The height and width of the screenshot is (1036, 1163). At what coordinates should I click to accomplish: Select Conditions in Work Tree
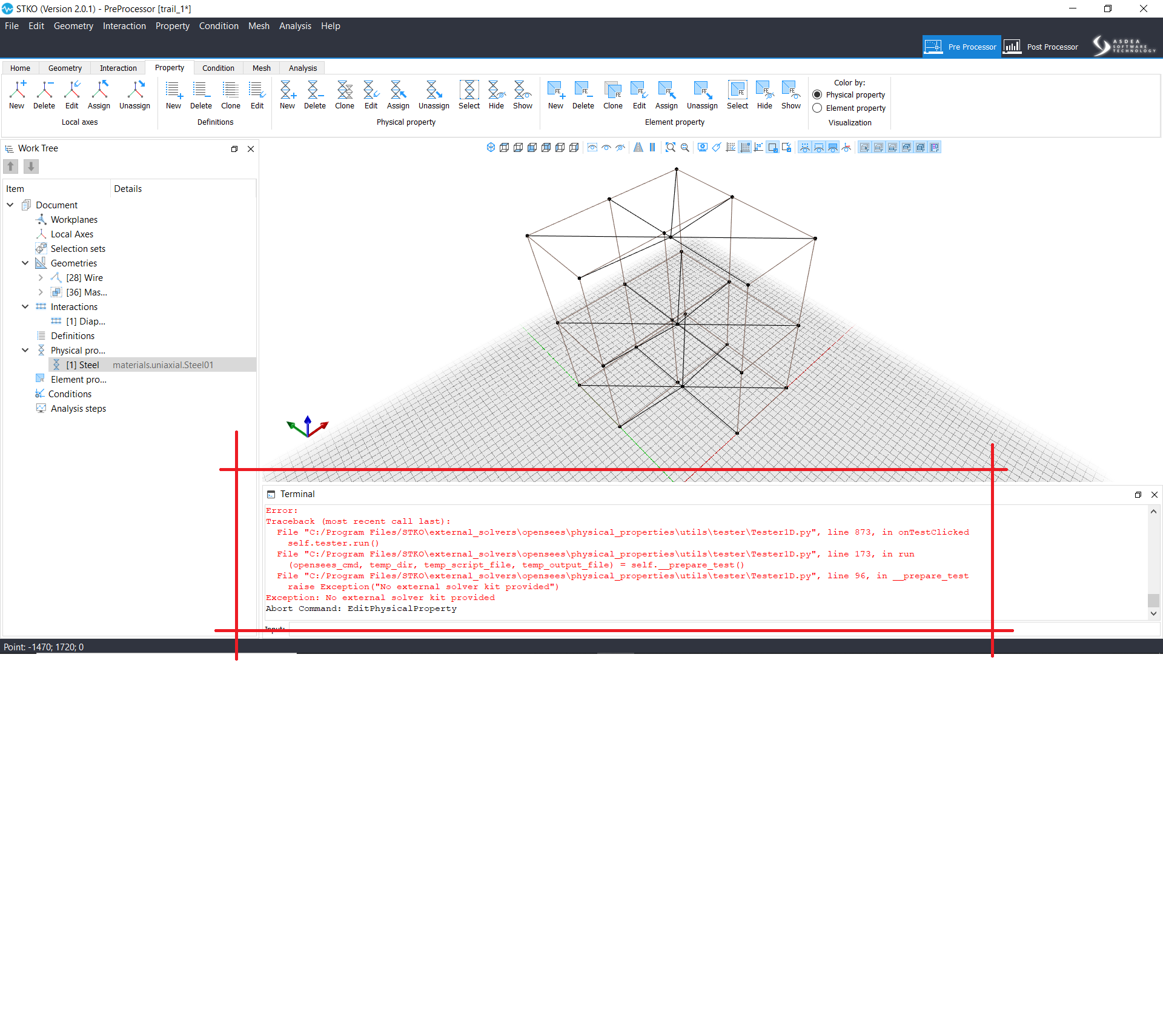pyautogui.click(x=70, y=394)
